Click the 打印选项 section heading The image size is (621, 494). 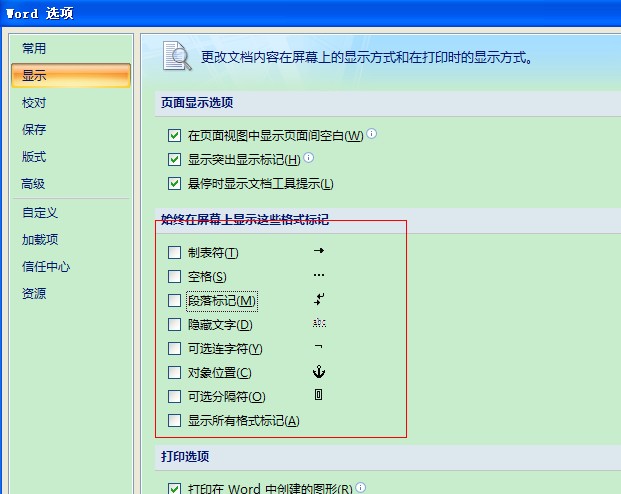[185, 456]
